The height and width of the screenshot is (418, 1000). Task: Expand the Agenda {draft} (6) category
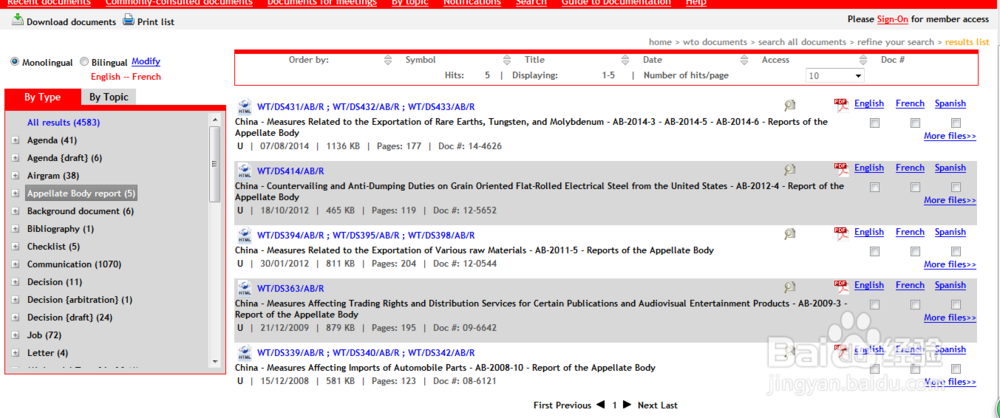15,158
